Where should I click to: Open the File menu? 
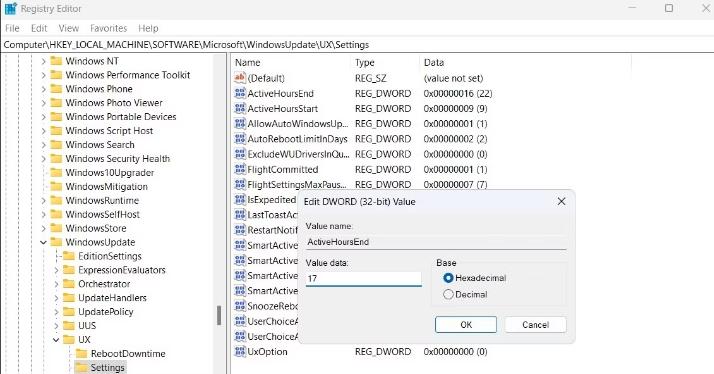(12, 28)
